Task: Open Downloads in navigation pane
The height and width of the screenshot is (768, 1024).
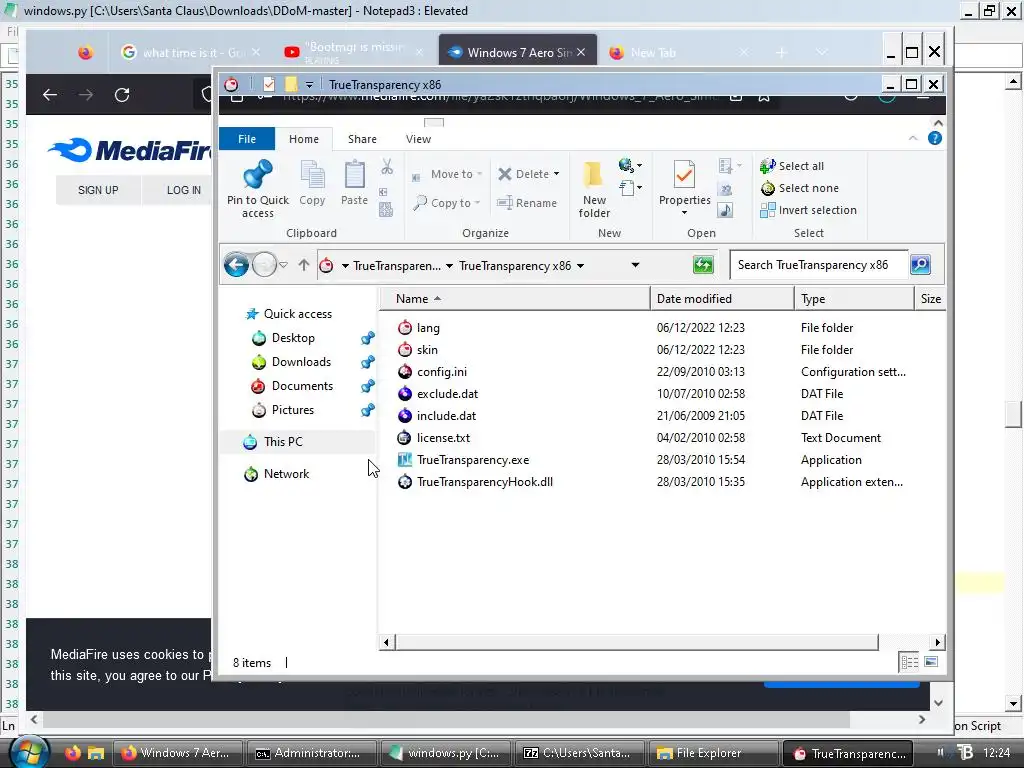Action: coord(301,362)
